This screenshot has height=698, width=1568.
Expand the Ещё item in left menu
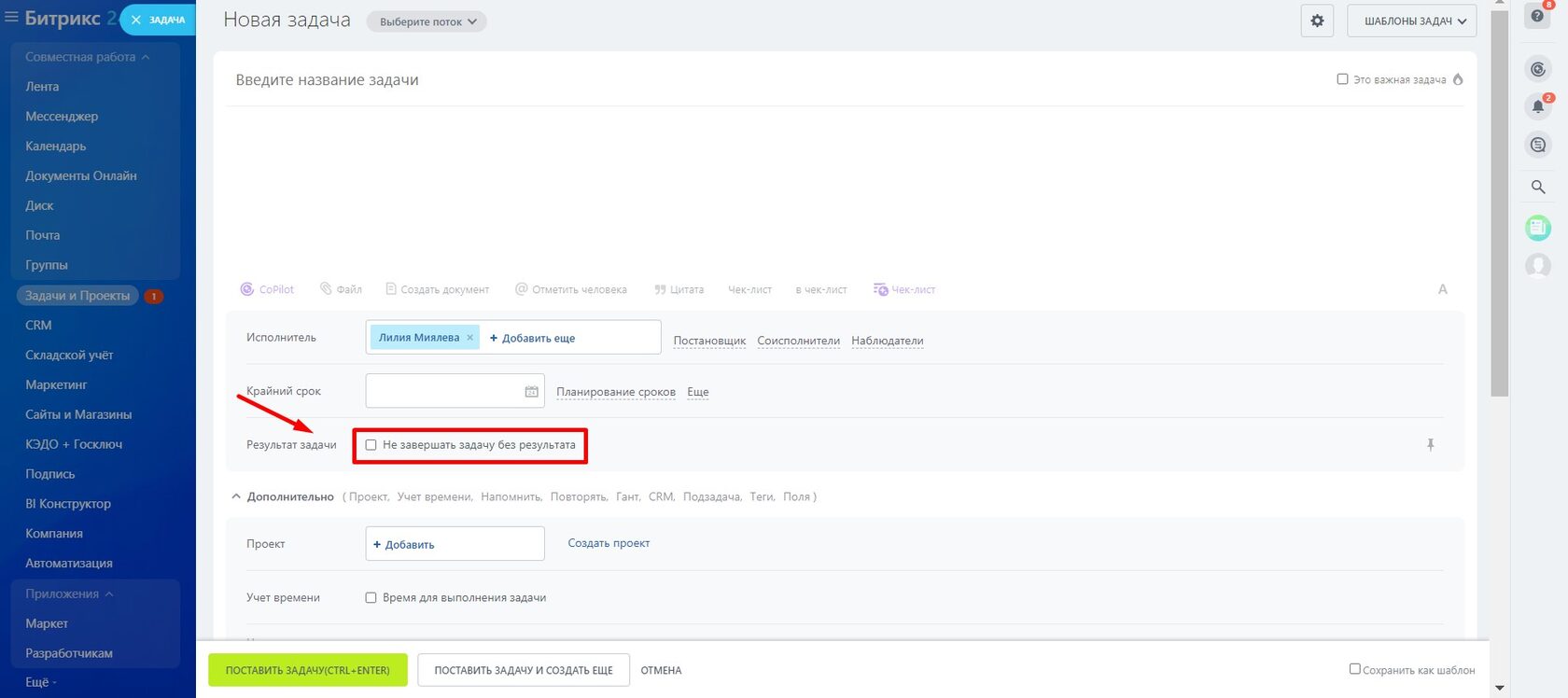[x=40, y=682]
